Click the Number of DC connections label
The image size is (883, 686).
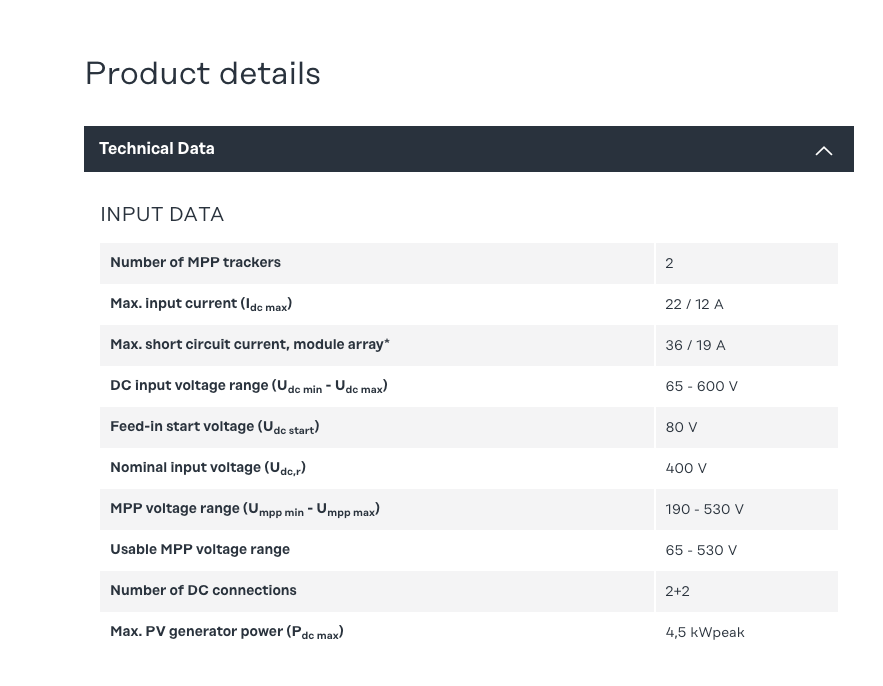pos(203,591)
